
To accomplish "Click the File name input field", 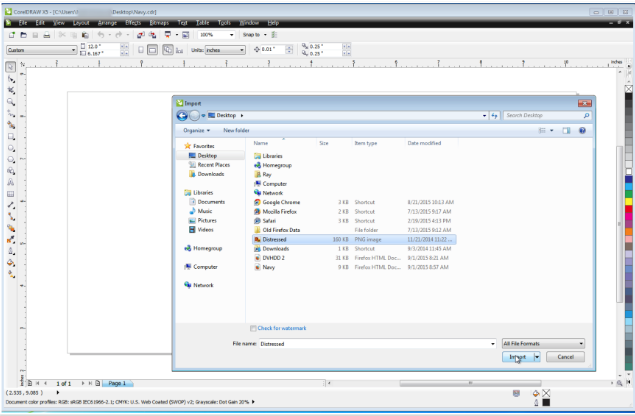I will coord(375,343).
